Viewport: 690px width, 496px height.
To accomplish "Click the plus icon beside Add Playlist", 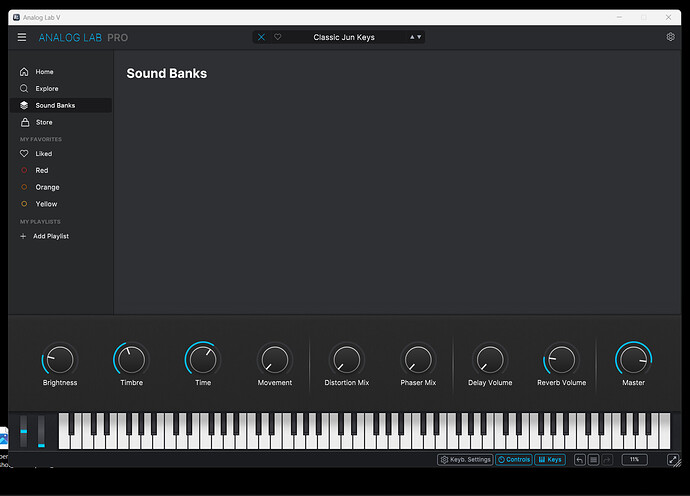I will 23,236.
